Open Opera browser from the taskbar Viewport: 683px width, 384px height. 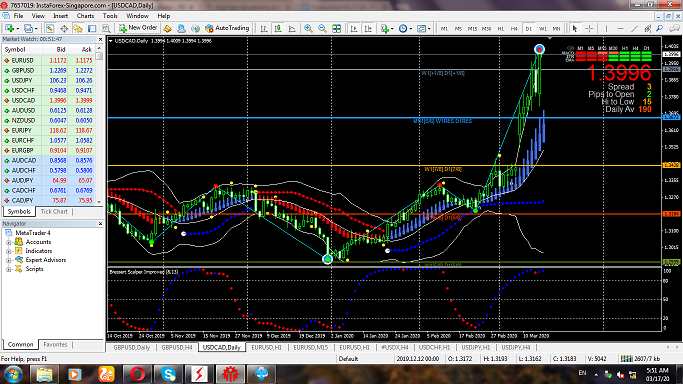137,374
